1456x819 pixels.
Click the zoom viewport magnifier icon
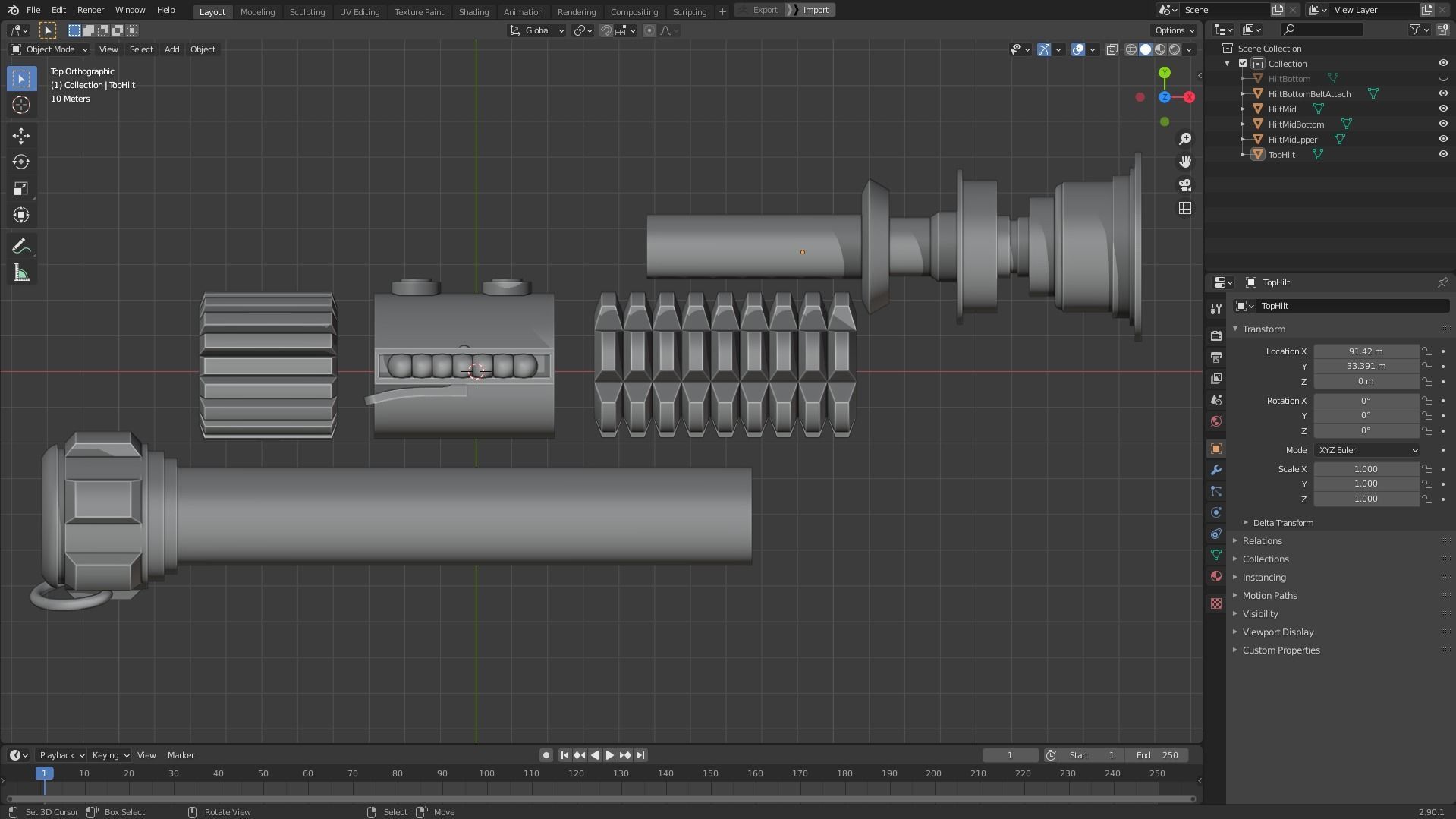point(1185,139)
